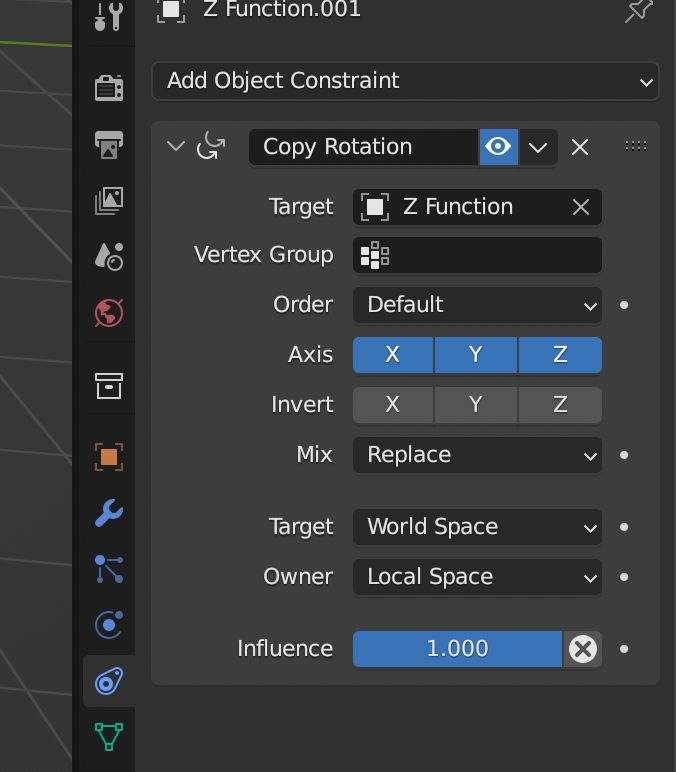Open the Render properties tab

tap(109, 88)
